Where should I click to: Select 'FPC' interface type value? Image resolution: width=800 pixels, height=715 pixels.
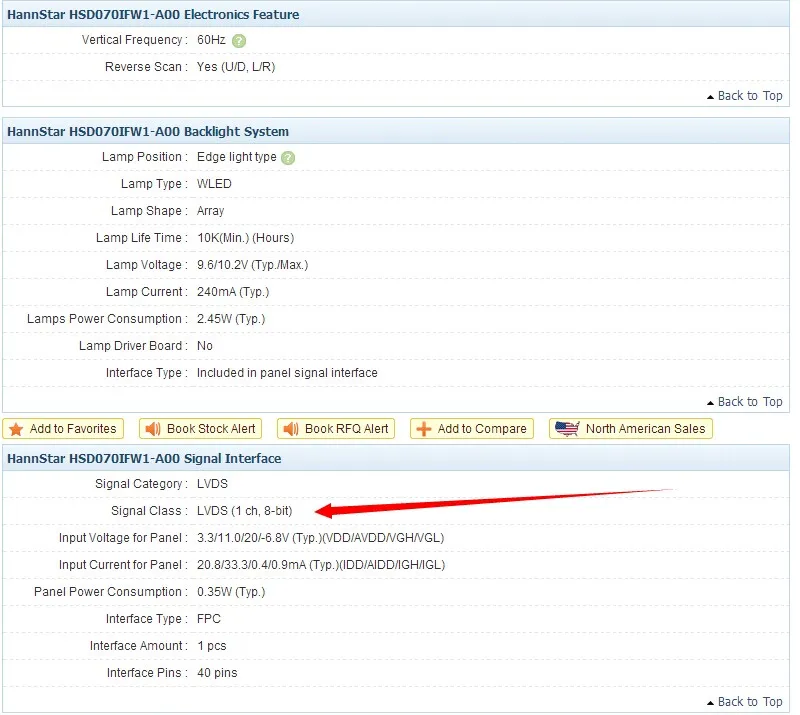209,619
